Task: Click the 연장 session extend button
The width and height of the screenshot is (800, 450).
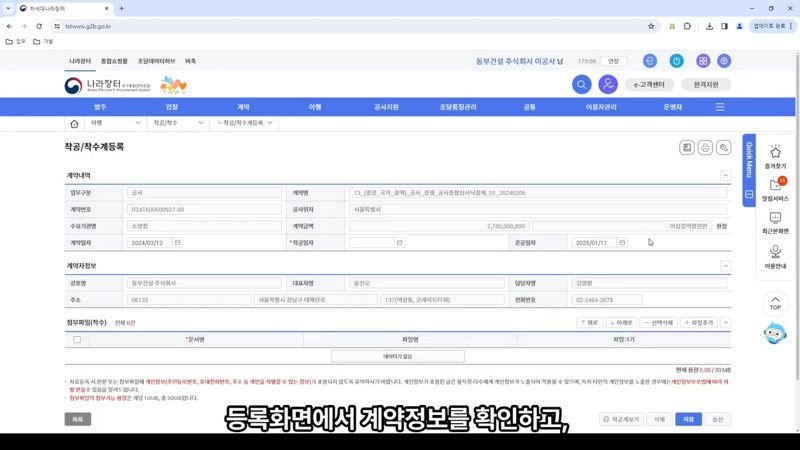Action: 613,61
